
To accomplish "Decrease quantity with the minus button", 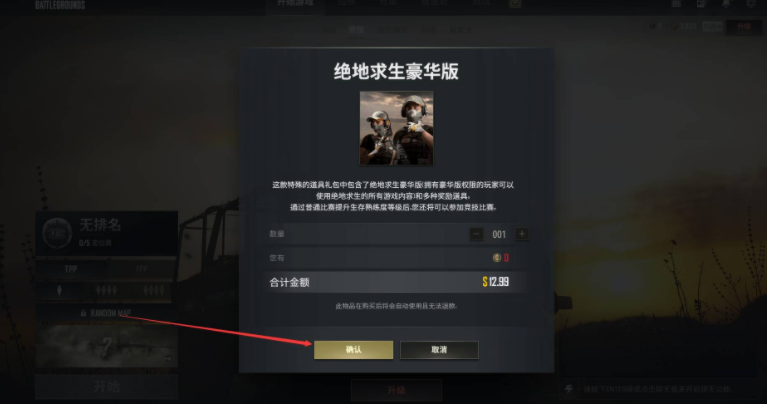I will tap(476, 234).
